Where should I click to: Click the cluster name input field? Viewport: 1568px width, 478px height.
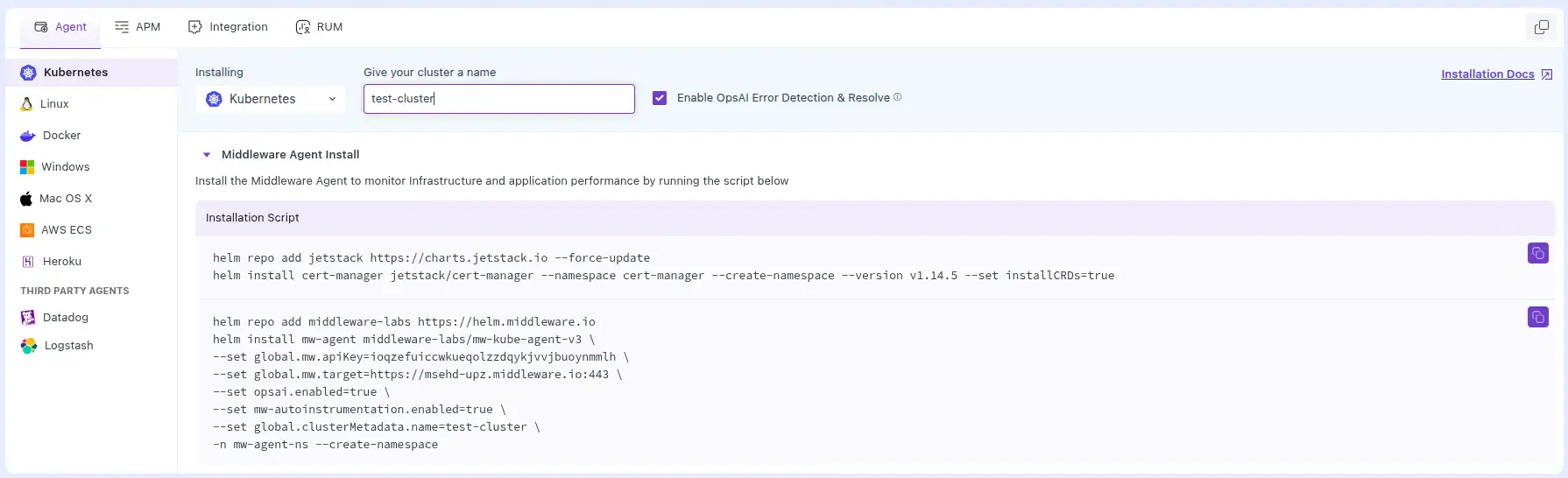(x=499, y=99)
